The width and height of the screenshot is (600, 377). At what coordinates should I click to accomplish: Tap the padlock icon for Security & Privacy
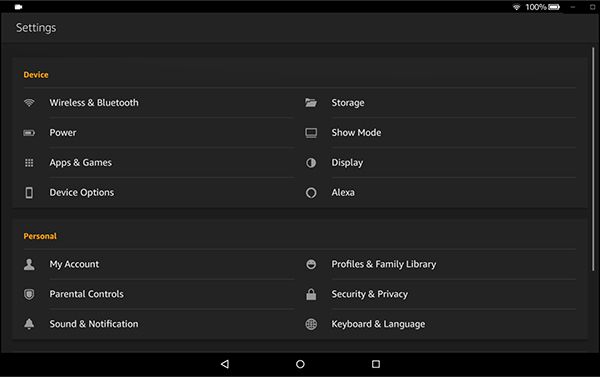coord(311,294)
